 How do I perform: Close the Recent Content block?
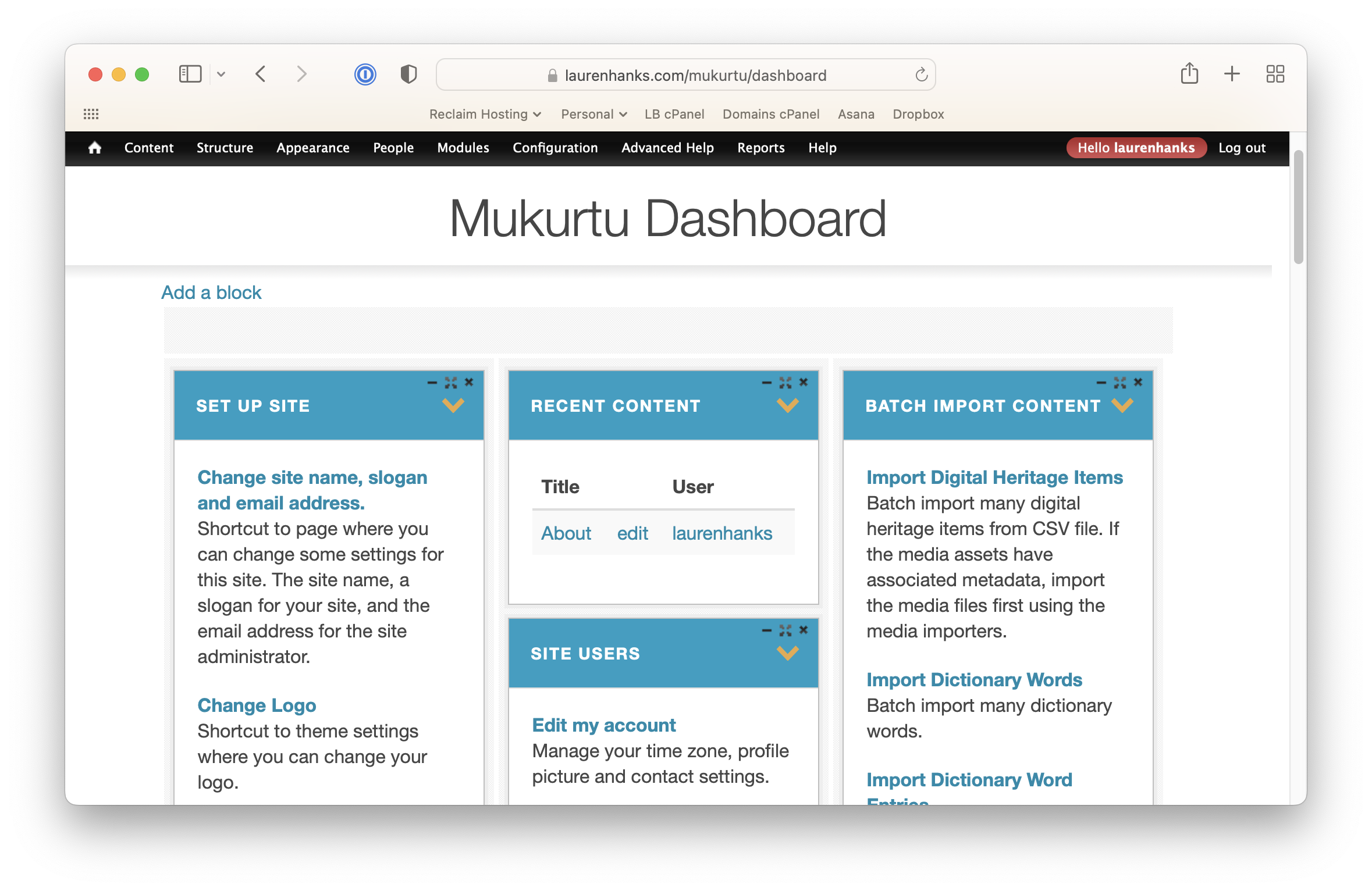point(804,382)
